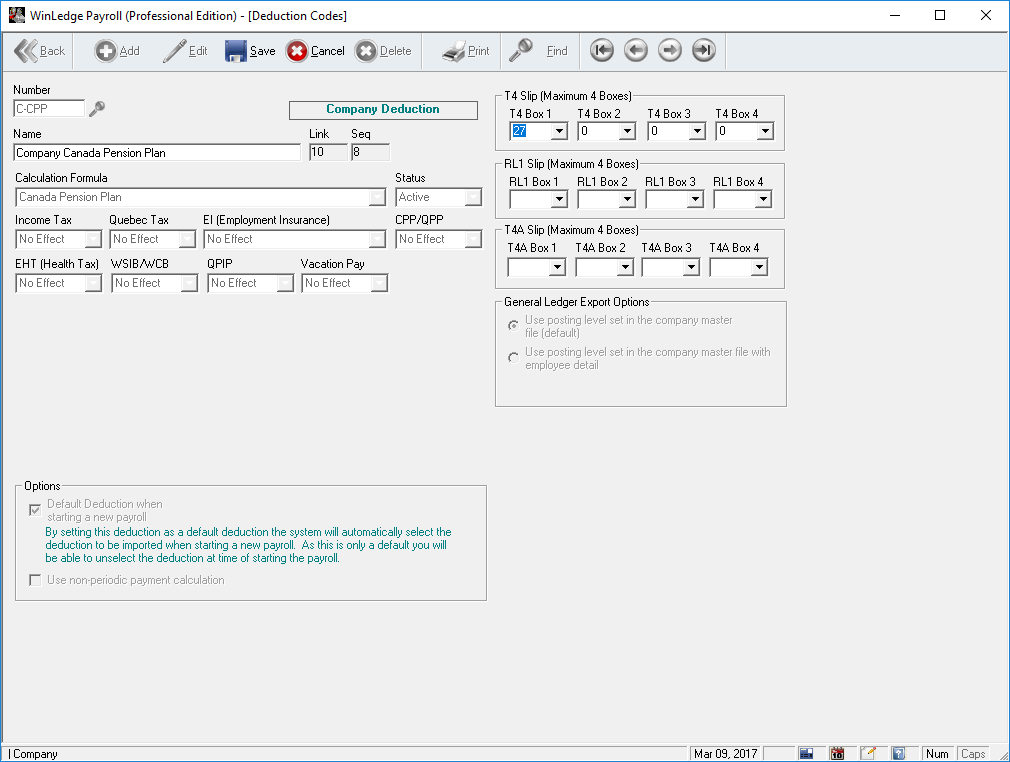Click the Save disk icon
1010x762 pixels.
pos(236,51)
